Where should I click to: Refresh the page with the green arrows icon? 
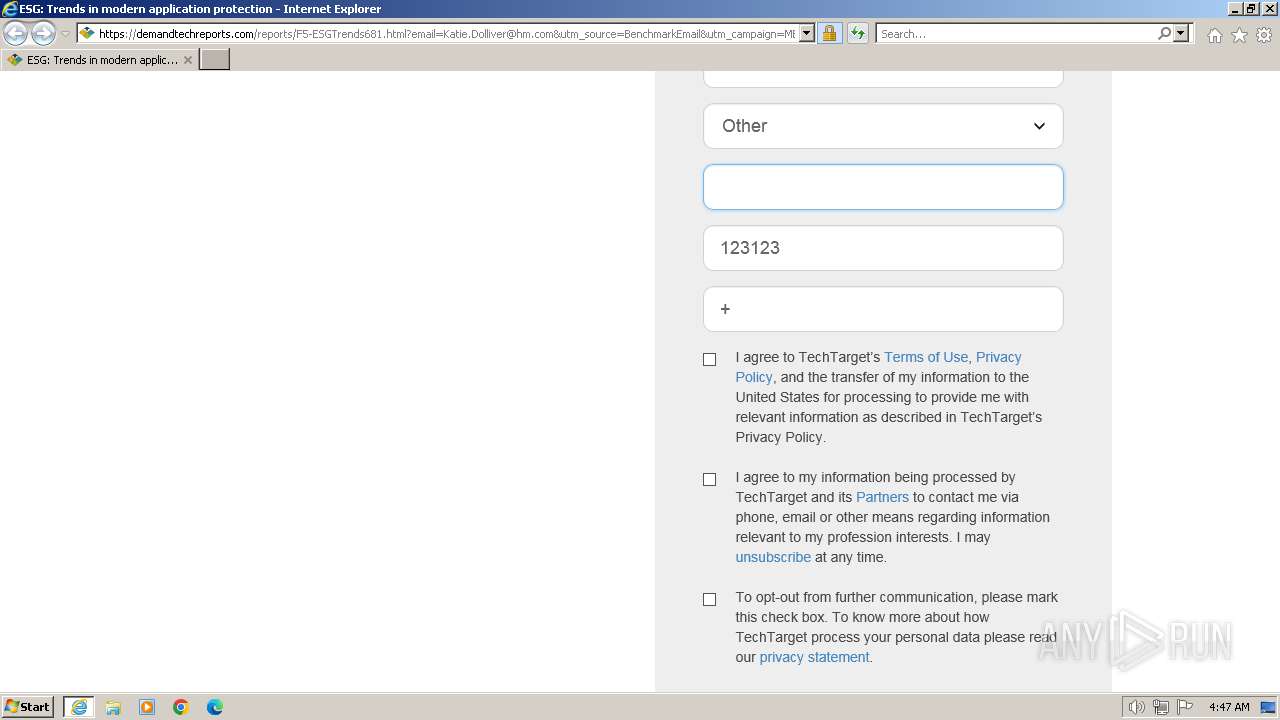pyautogui.click(x=857, y=34)
